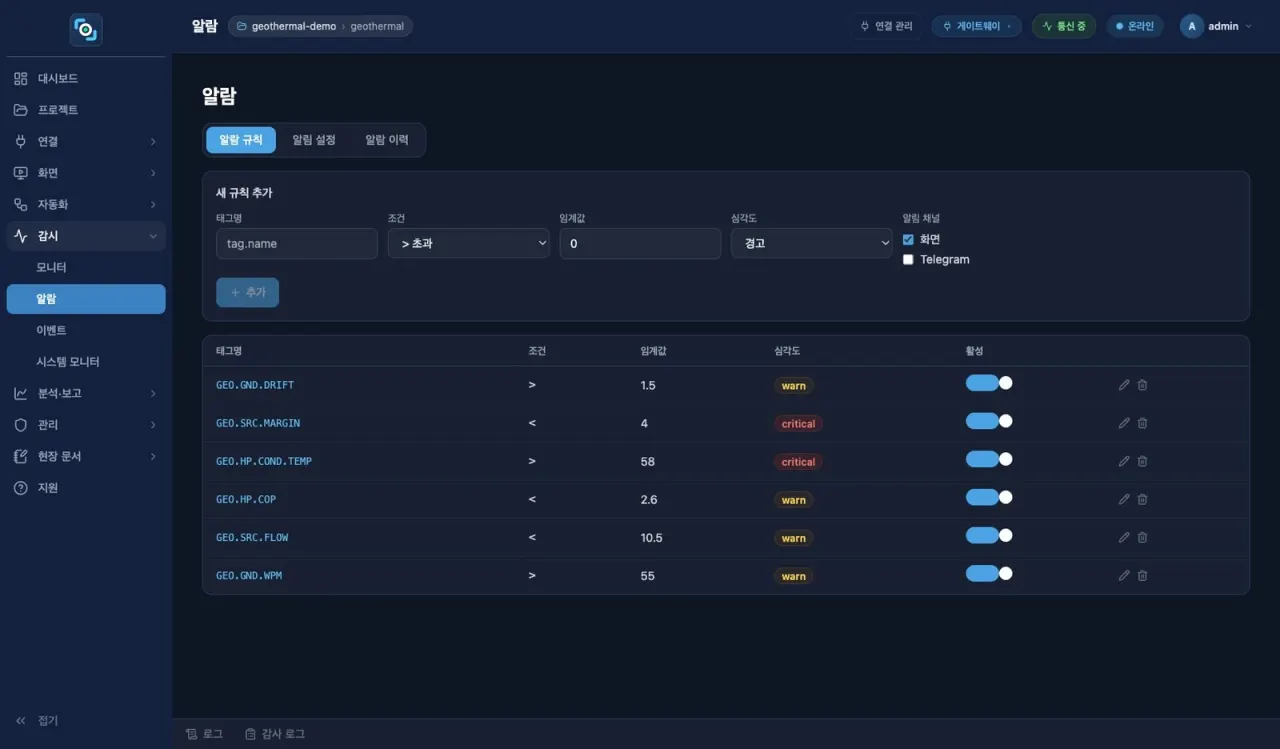
Task: Open 모니터 under 감시 in the sidebar
Action: click(86, 268)
